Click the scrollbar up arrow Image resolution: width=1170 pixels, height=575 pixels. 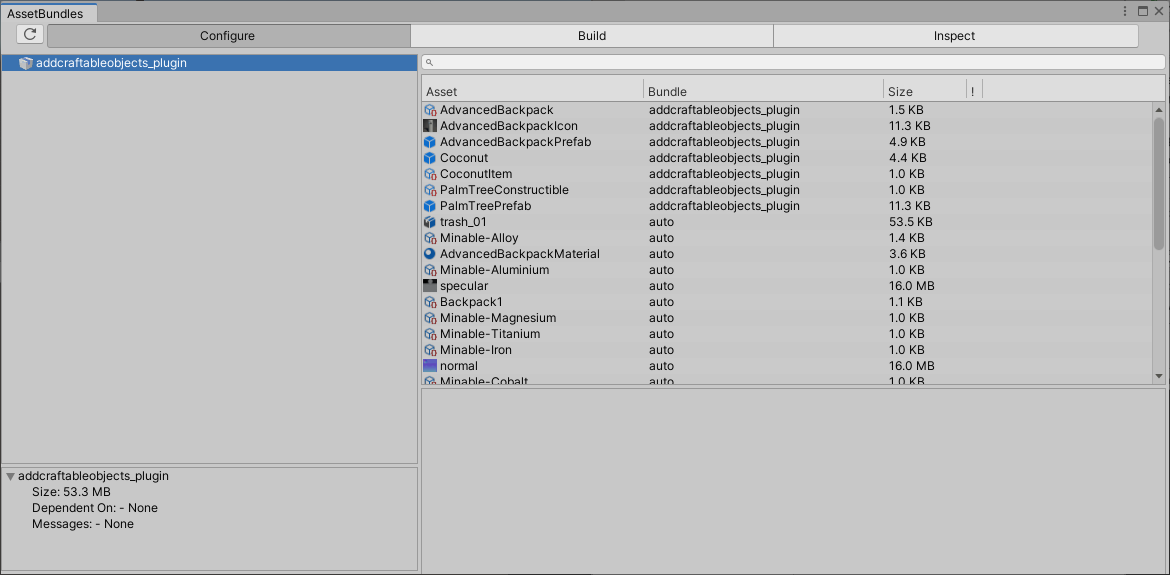[x=1159, y=109]
